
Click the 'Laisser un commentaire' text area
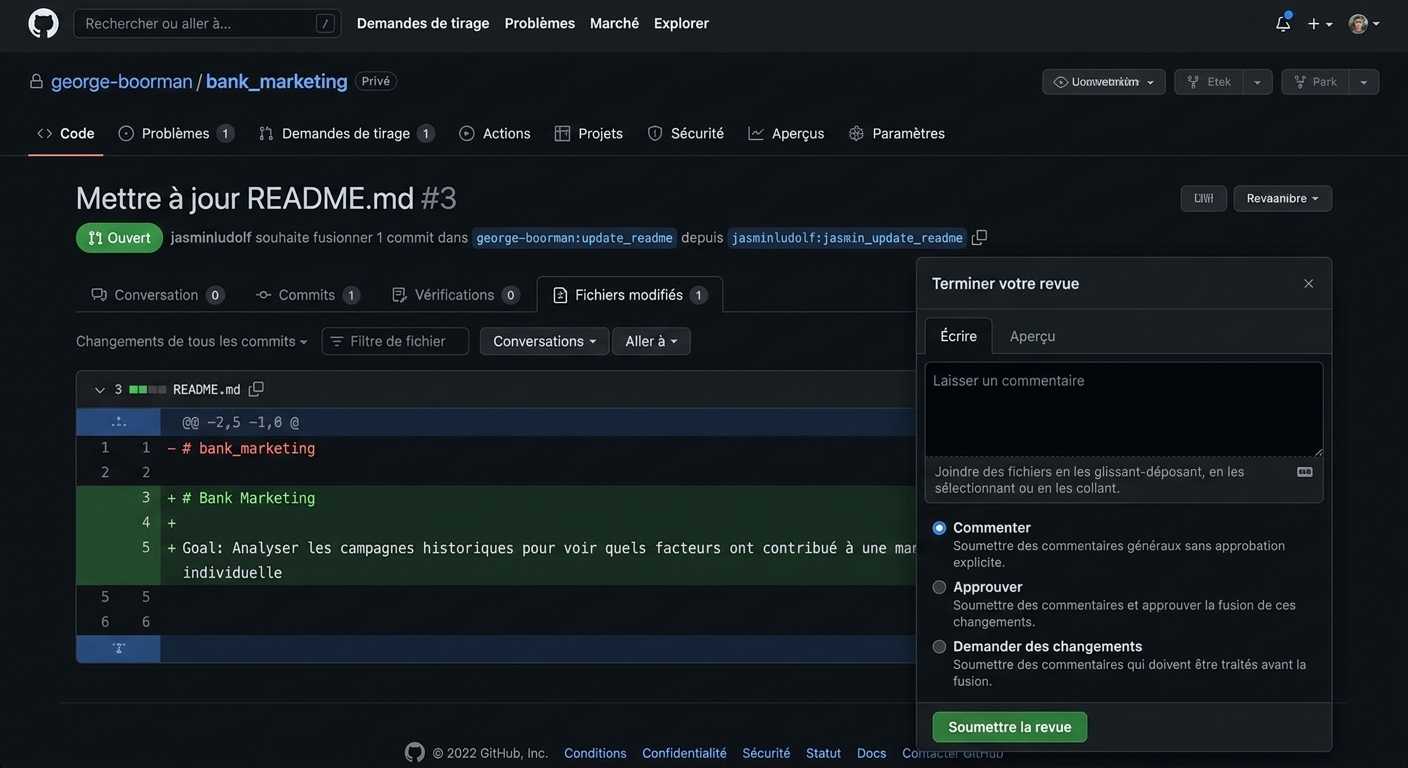point(1124,410)
